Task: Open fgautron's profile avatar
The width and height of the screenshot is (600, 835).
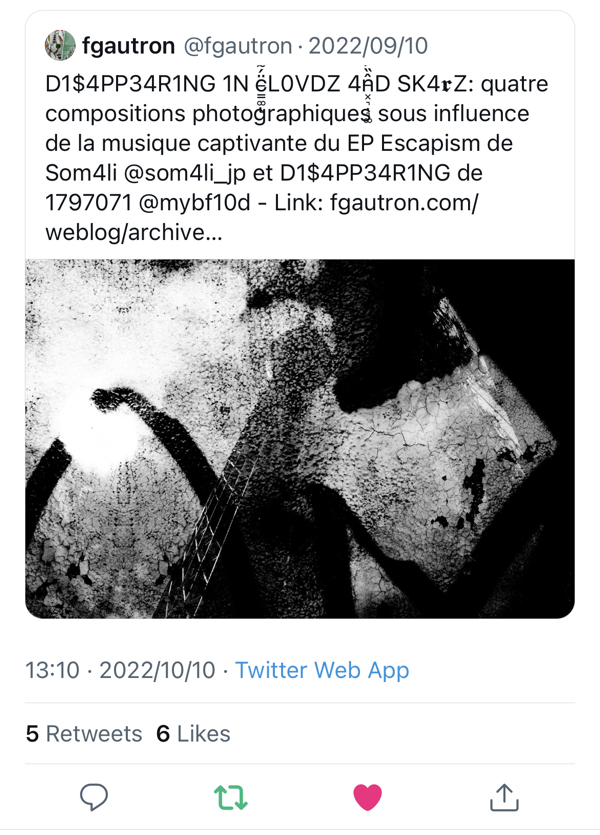Action: (60, 45)
